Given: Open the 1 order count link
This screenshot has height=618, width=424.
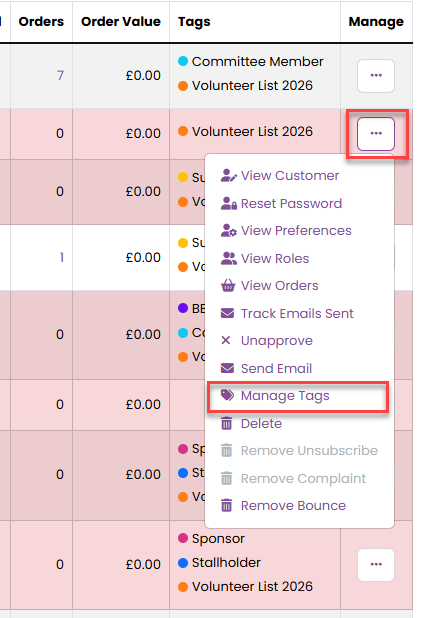Looking at the screenshot, I should point(61,257).
